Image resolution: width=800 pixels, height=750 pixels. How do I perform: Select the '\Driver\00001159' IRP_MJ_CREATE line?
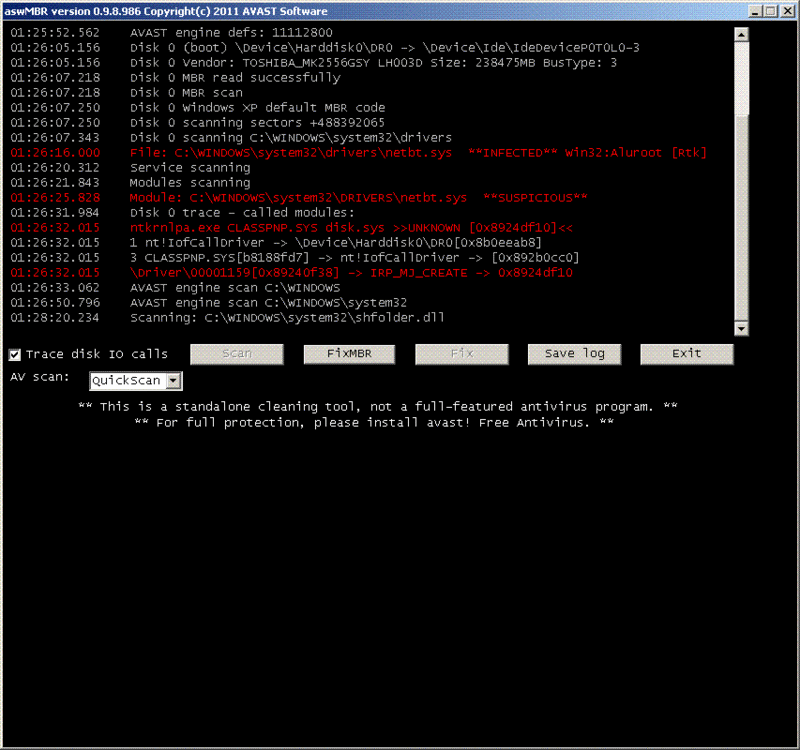coord(291,273)
